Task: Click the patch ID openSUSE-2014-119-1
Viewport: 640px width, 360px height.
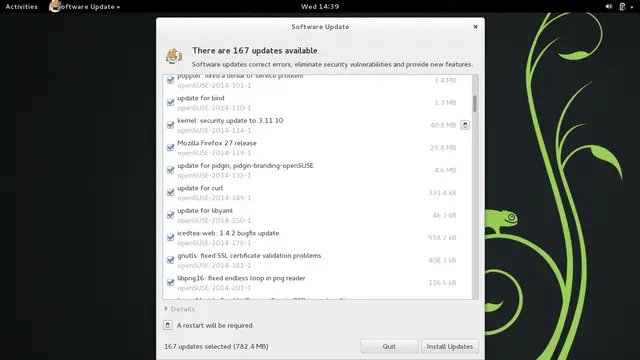Action: [x=214, y=153]
